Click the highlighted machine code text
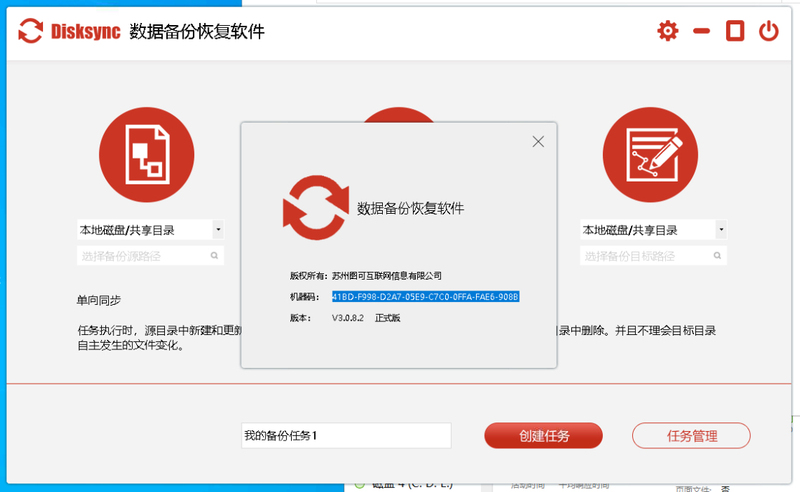 tap(426, 297)
